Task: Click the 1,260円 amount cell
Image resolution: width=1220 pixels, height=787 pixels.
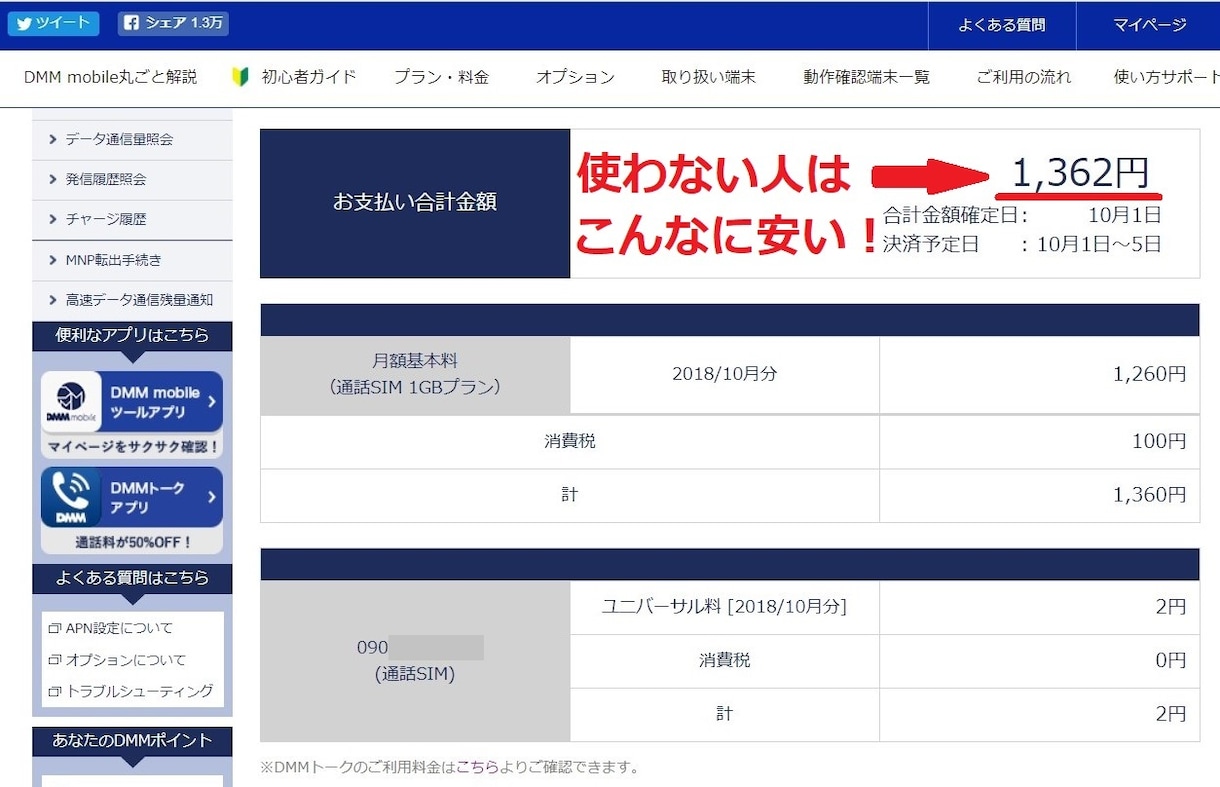Action: 1040,375
